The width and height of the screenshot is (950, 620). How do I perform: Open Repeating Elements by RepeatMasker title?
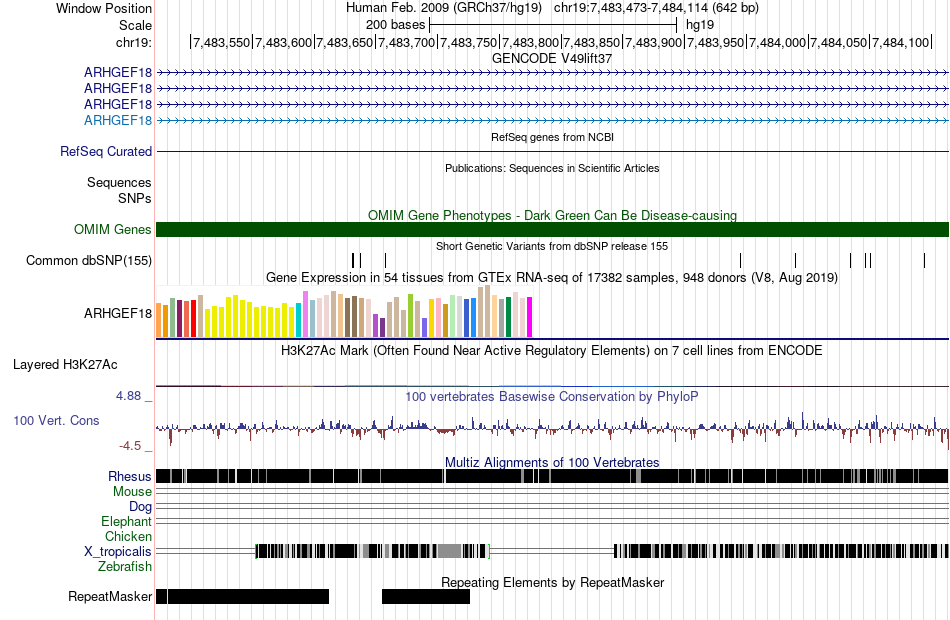click(552, 583)
